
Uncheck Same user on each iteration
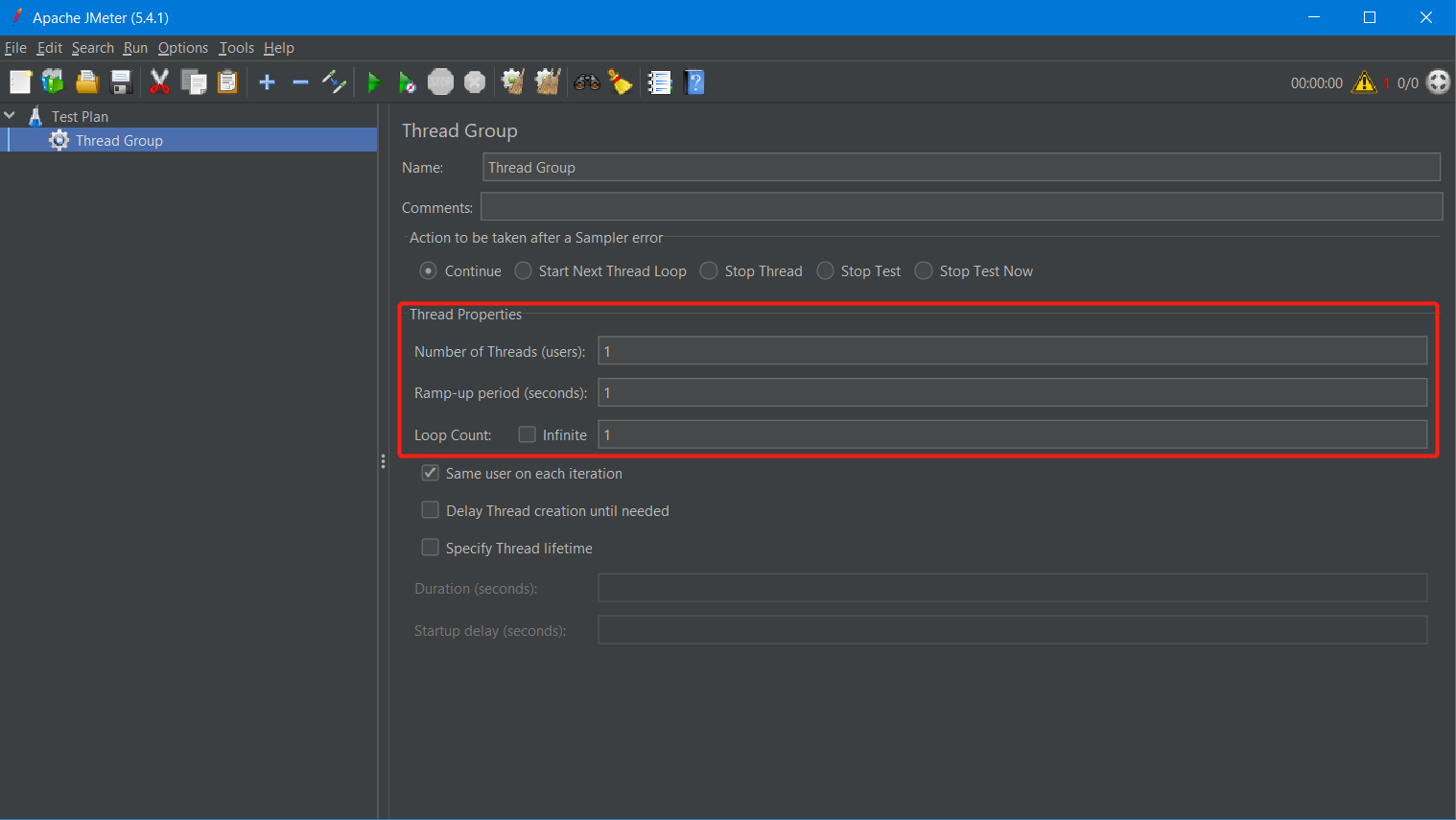pos(431,473)
